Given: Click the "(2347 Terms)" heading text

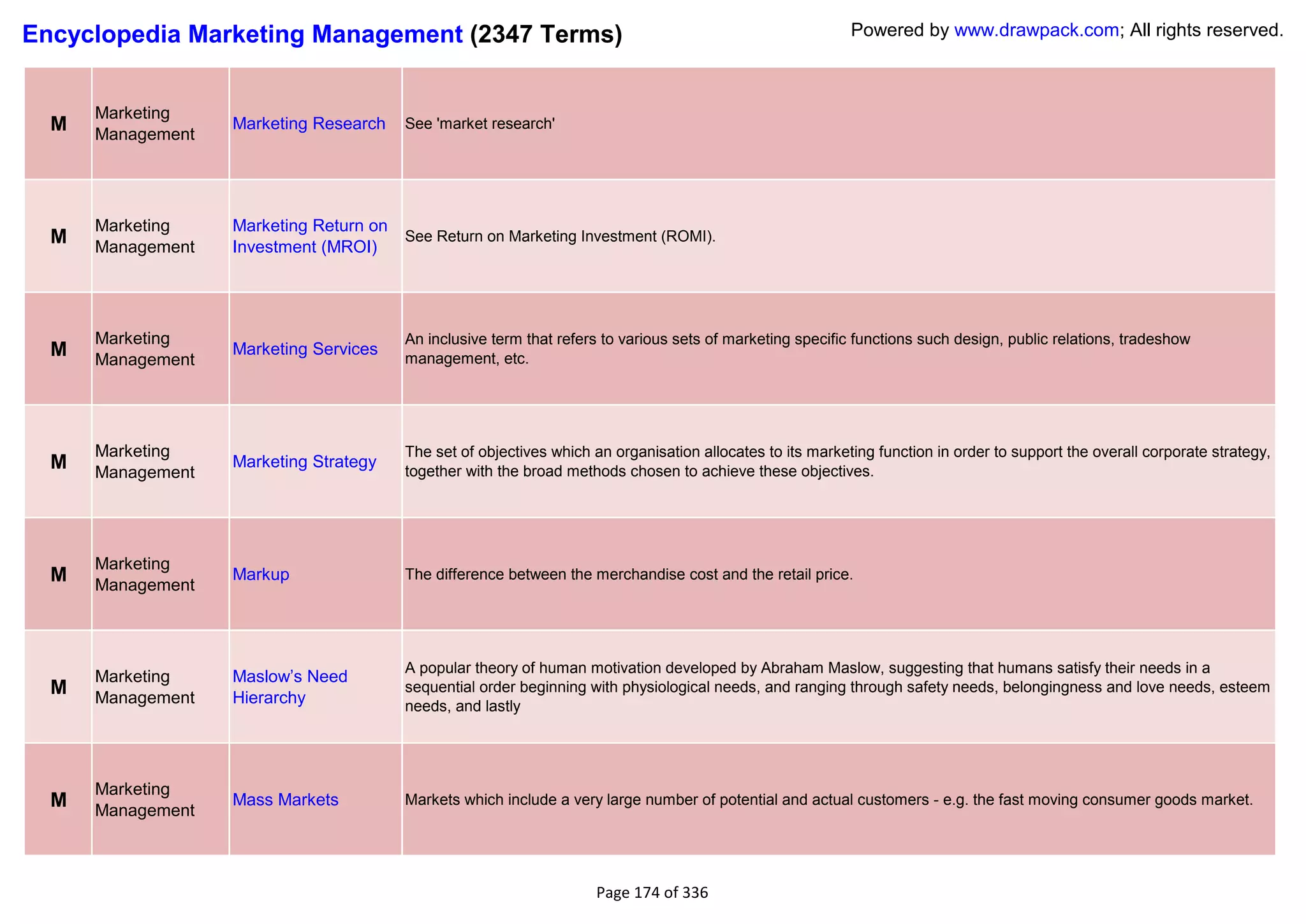Looking at the screenshot, I should [x=546, y=34].
